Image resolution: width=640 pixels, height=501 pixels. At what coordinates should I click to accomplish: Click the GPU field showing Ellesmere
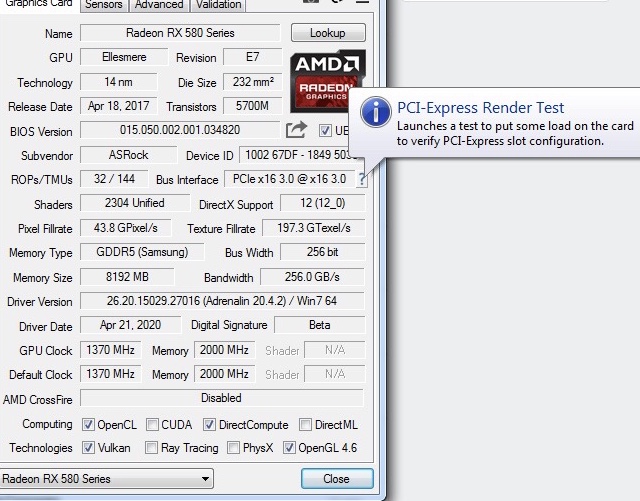(x=124, y=57)
